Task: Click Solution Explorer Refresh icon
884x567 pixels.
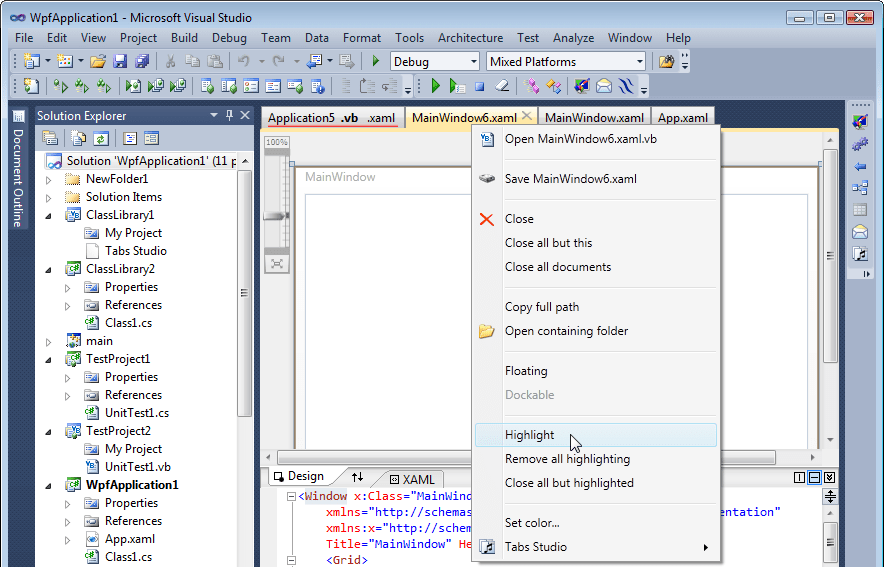Action: pyautogui.click(x=101, y=138)
